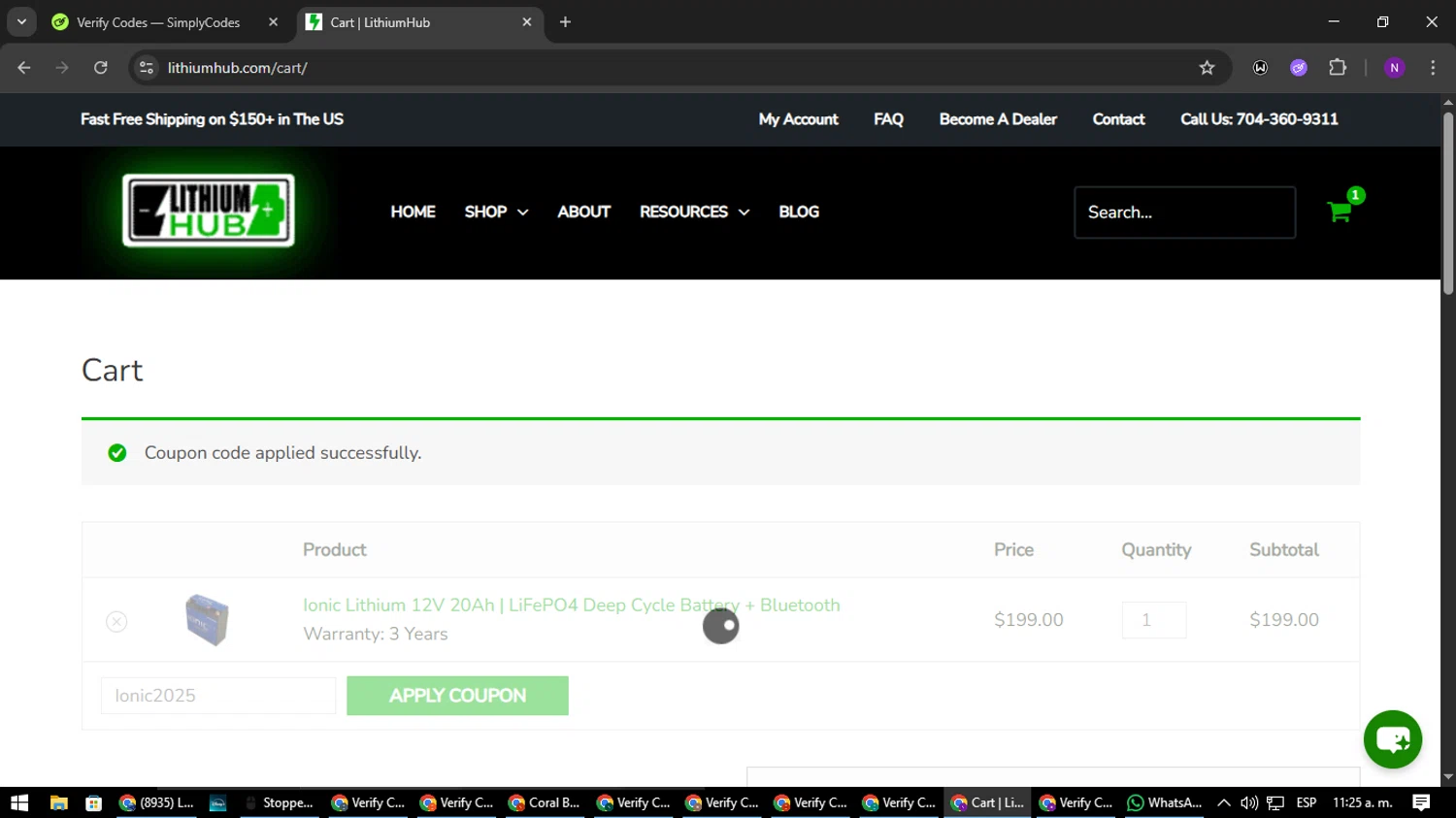Click the white circular extension icon
1456x818 pixels.
(x=1260, y=68)
